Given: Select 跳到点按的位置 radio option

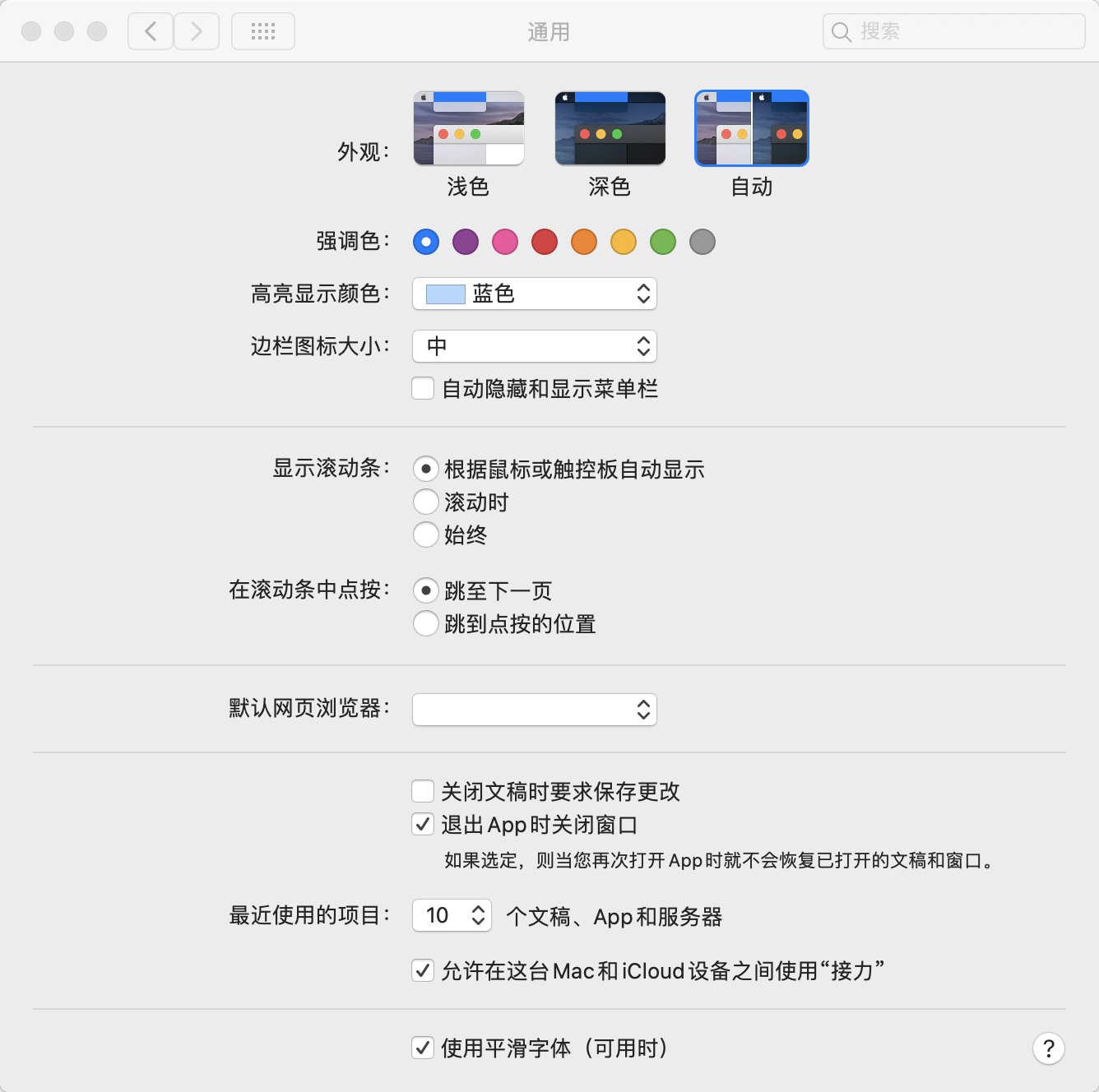Looking at the screenshot, I should click(x=426, y=623).
